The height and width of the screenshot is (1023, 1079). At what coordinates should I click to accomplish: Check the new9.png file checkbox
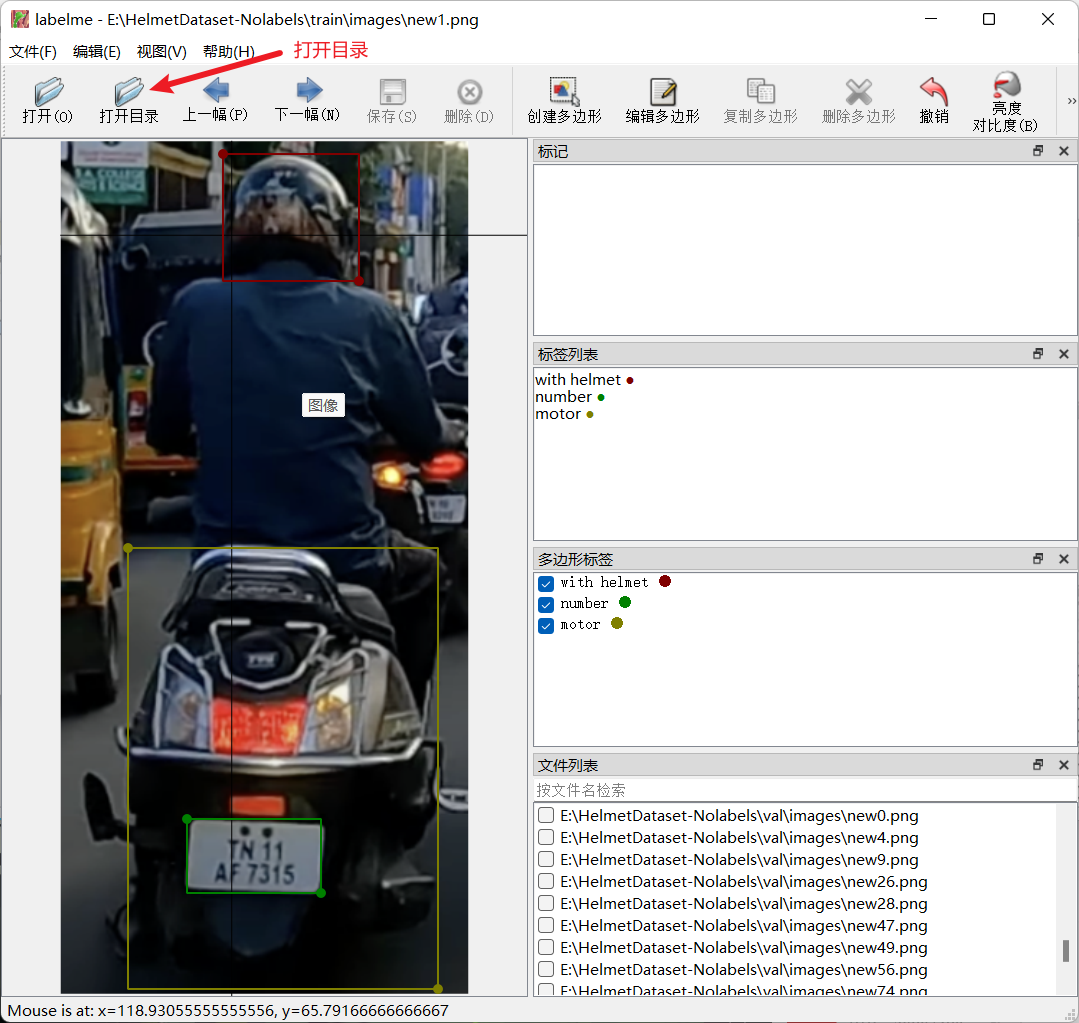click(546, 859)
